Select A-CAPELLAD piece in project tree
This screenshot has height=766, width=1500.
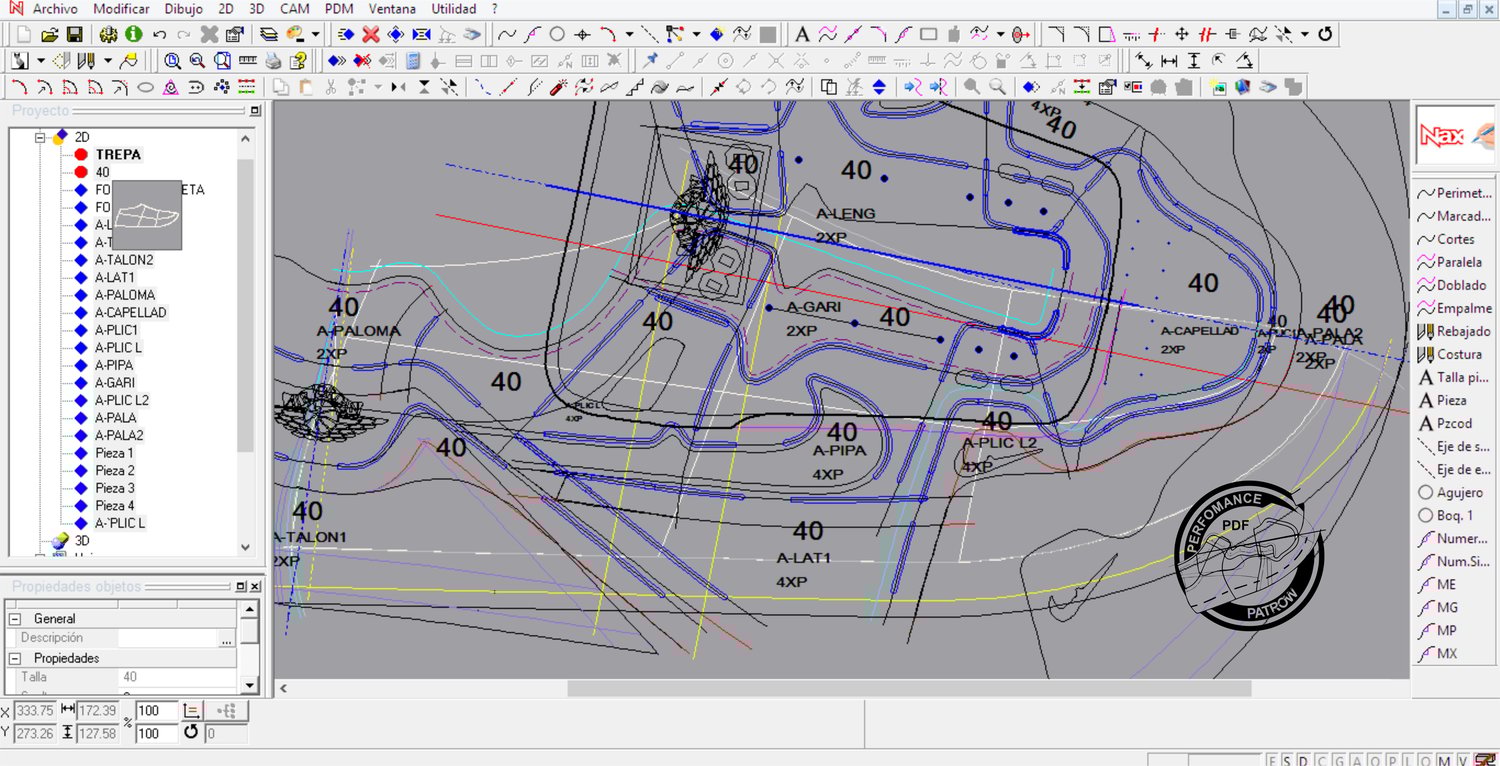[x=130, y=313]
